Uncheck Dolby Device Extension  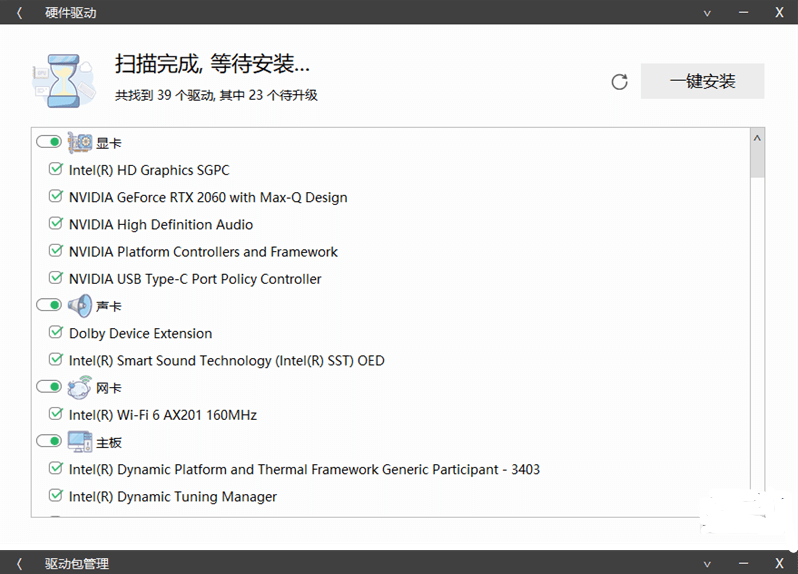(55, 332)
